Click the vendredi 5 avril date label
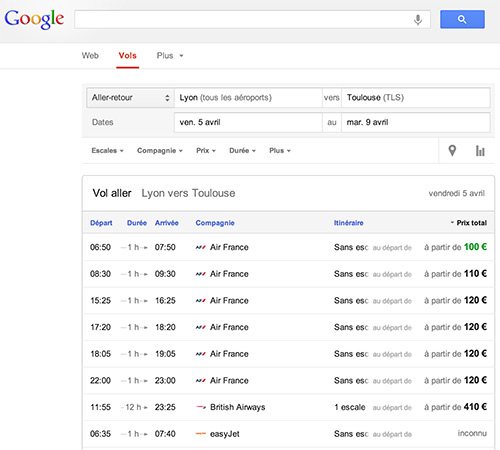The width and height of the screenshot is (500, 450). point(457,193)
